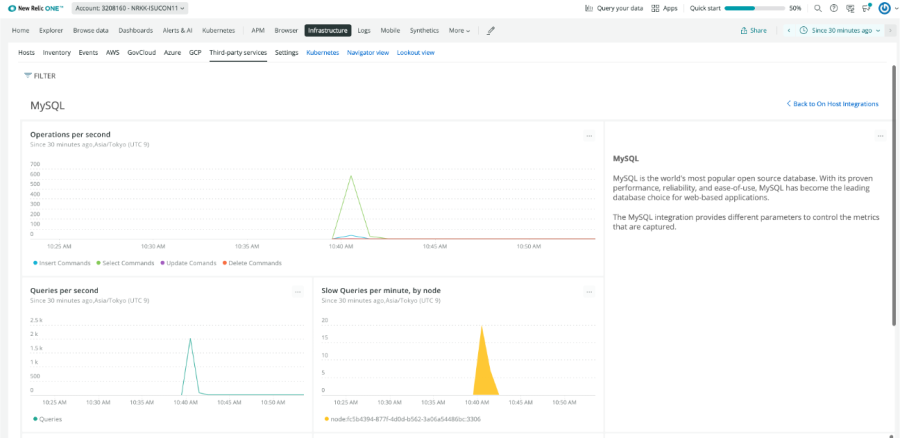Click the feedback chat icon
The width and height of the screenshot is (900, 438).
coord(850,9)
